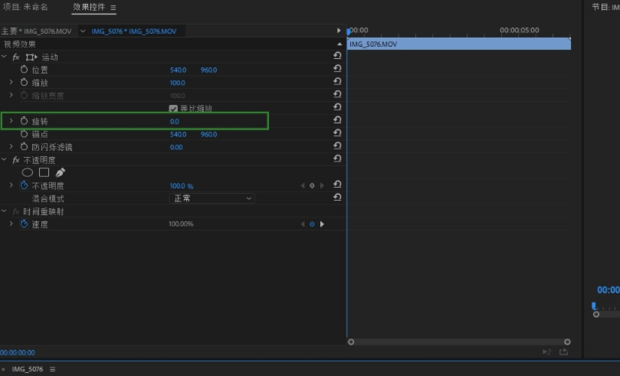
Task: Click the 主要 * IMG_5076.MOV master clip label
Action: tap(36, 31)
